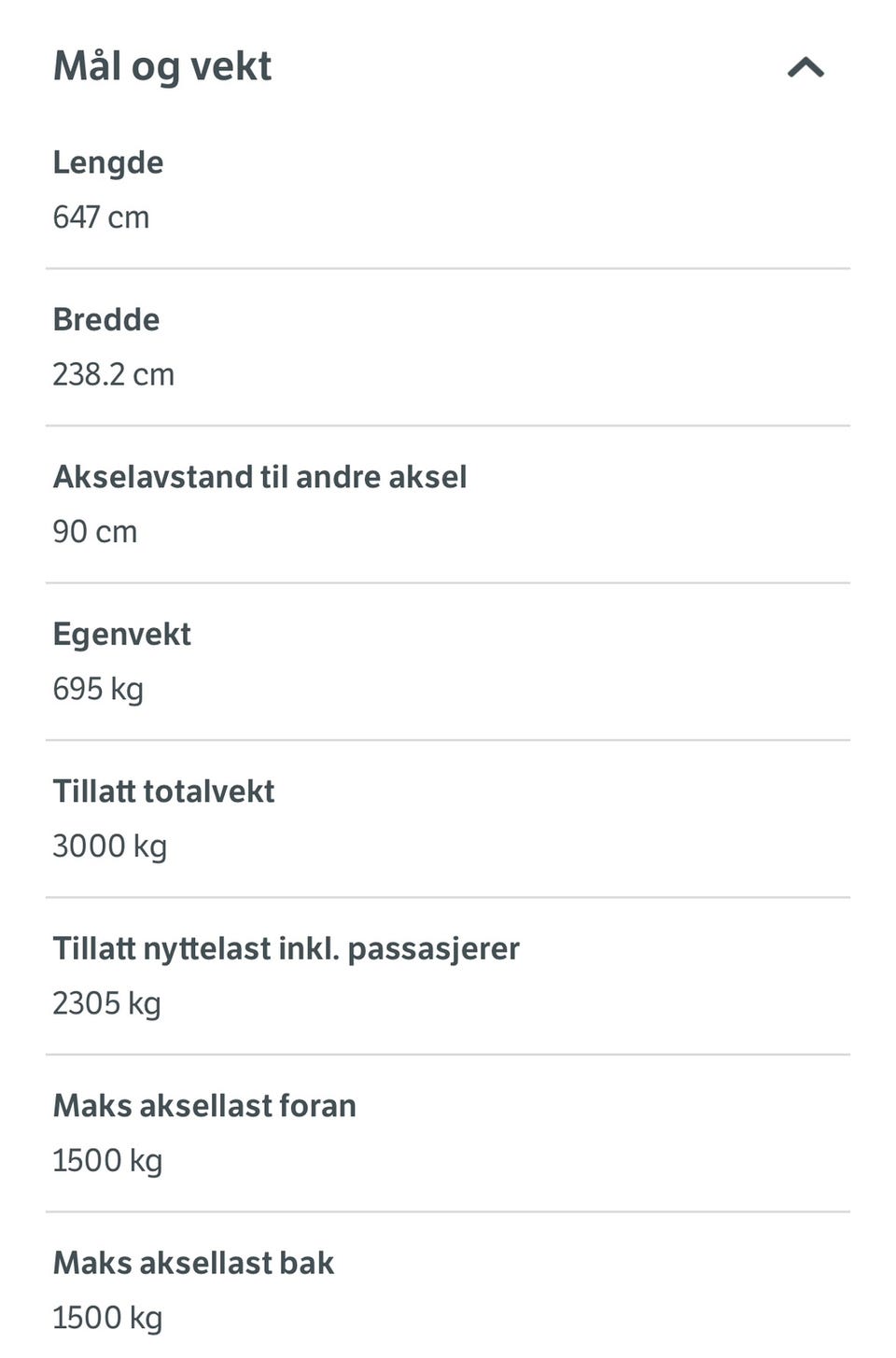
Task: Select the 2305 kg payload value
Action: coord(106,1003)
